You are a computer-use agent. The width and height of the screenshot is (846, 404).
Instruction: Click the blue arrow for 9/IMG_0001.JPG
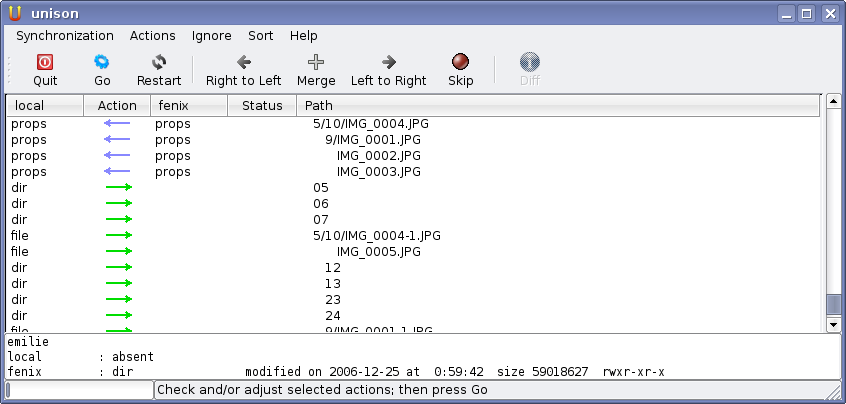(x=117, y=139)
